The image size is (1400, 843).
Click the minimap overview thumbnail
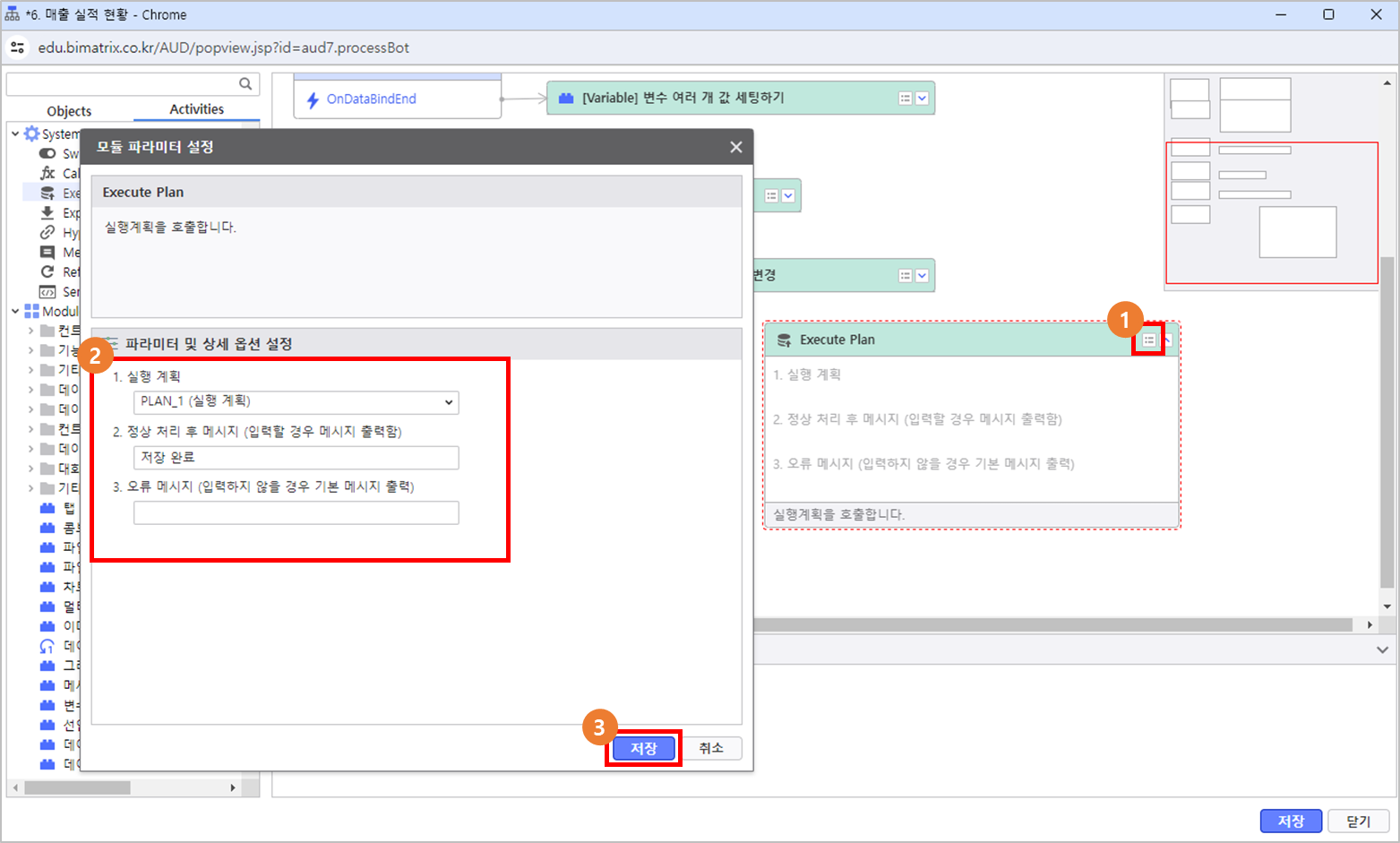pyautogui.click(x=1272, y=181)
